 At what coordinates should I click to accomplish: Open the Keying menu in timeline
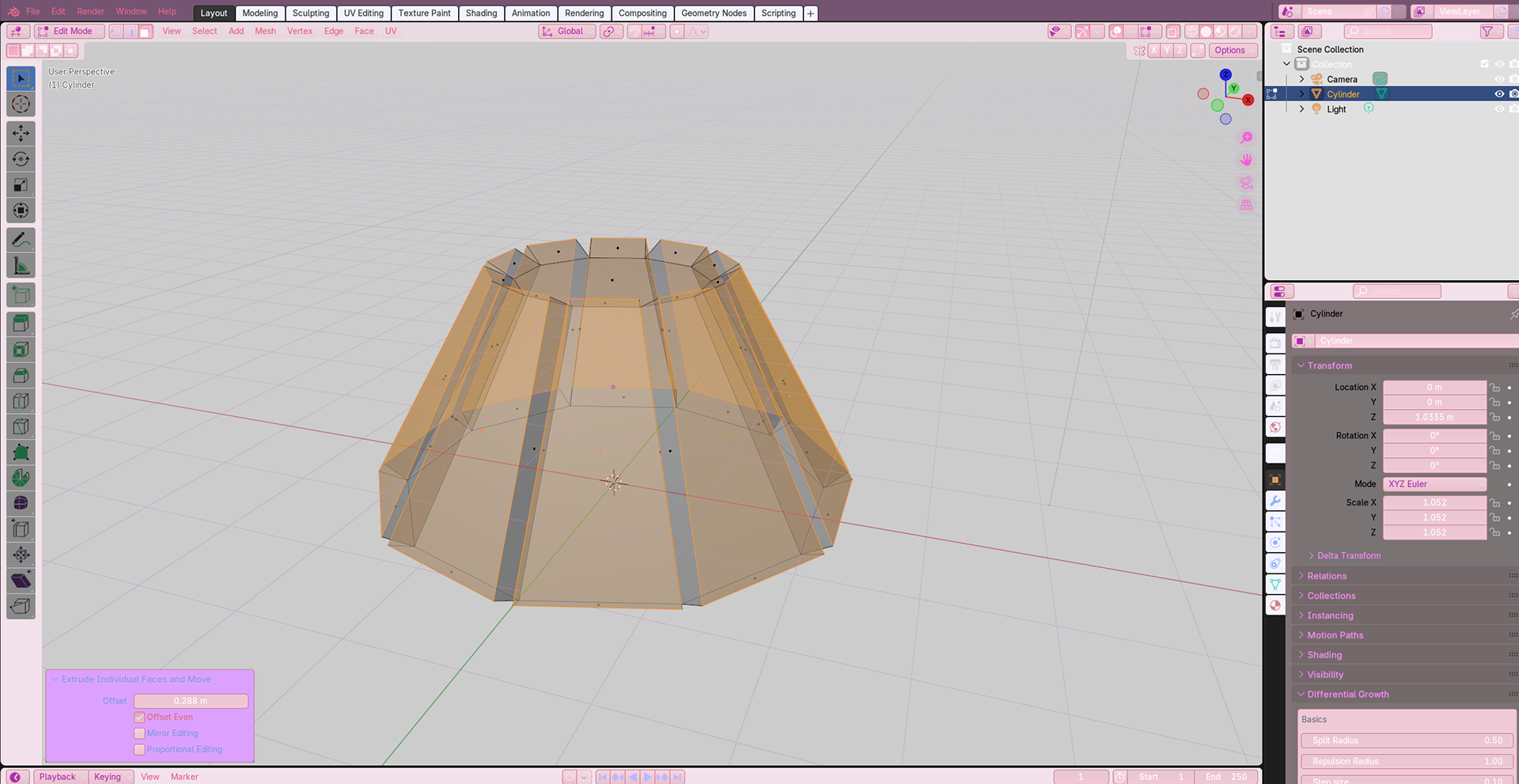point(111,777)
